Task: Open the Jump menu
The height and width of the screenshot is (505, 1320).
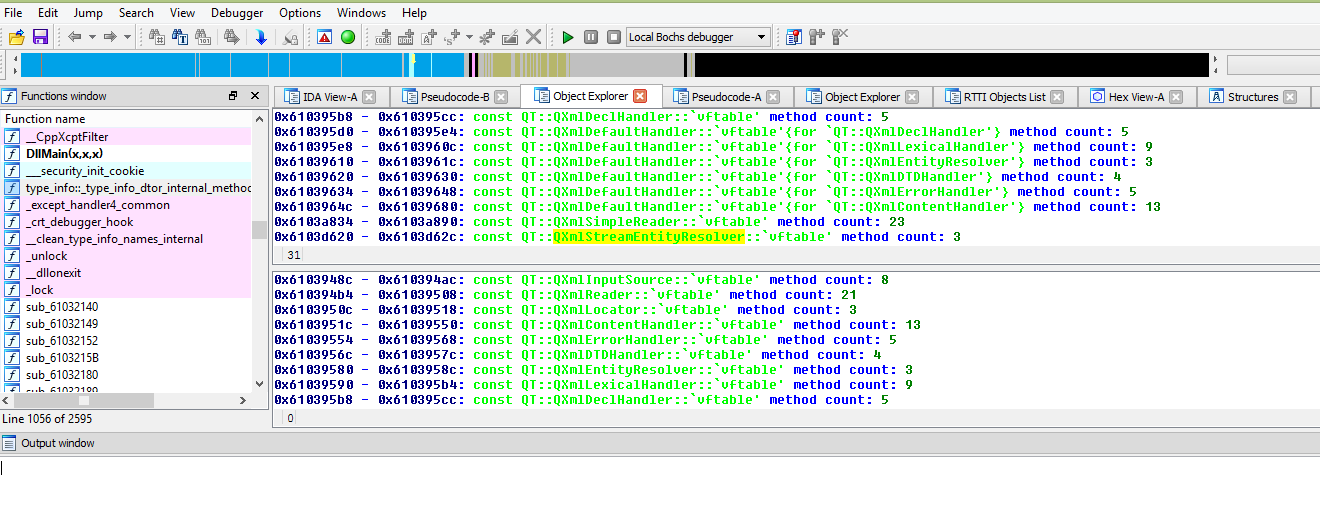Action: point(88,13)
